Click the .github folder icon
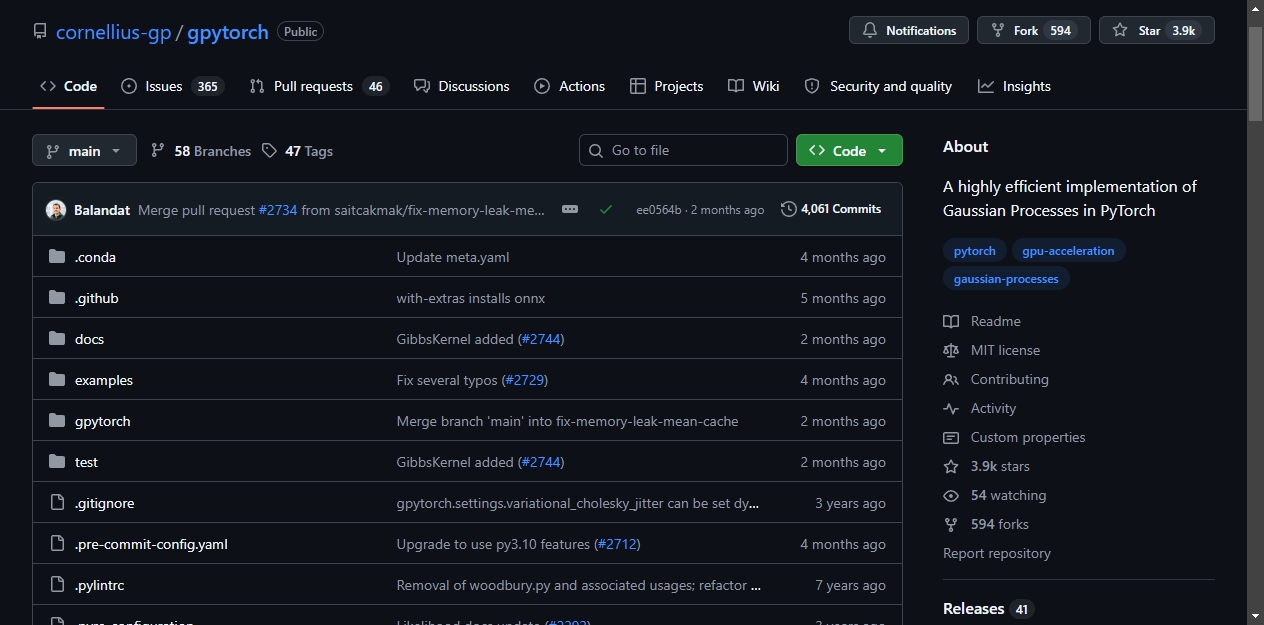The height and width of the screenshot is (625, 1264). 57,298
